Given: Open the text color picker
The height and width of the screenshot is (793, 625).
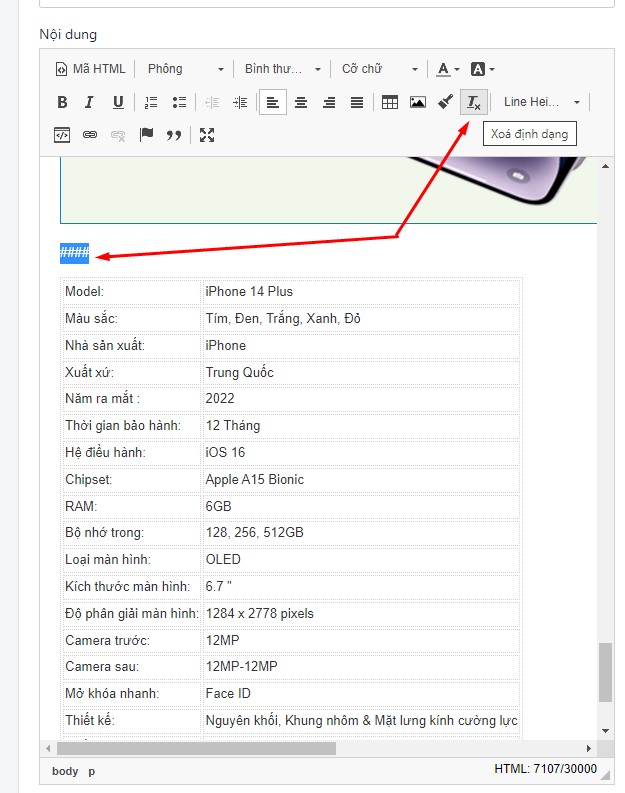Looking at the screenshot, I should (x=447, y=69).
